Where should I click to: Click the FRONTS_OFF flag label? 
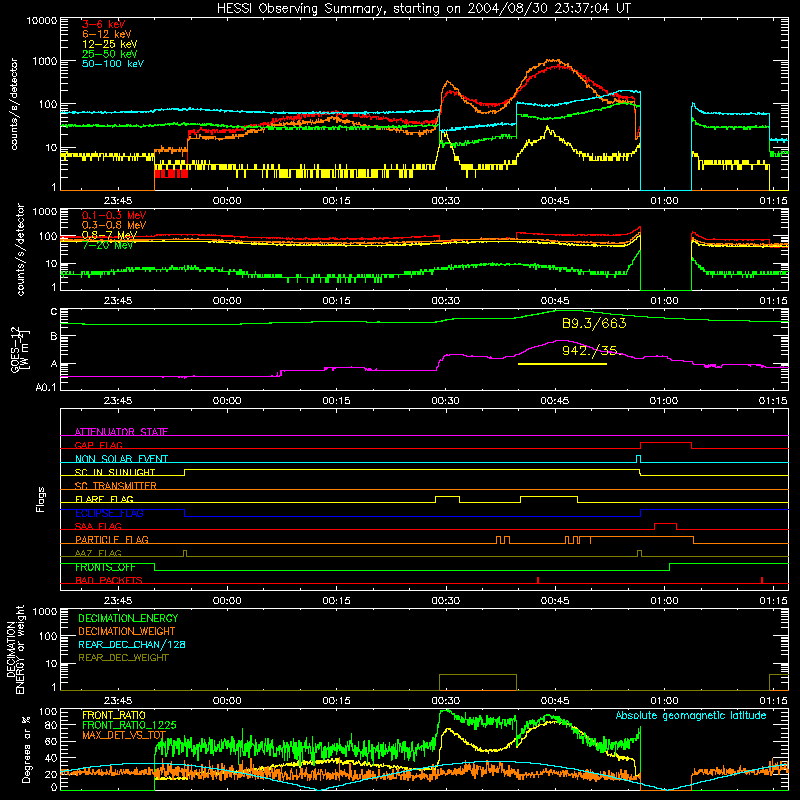tap(105, 567)
